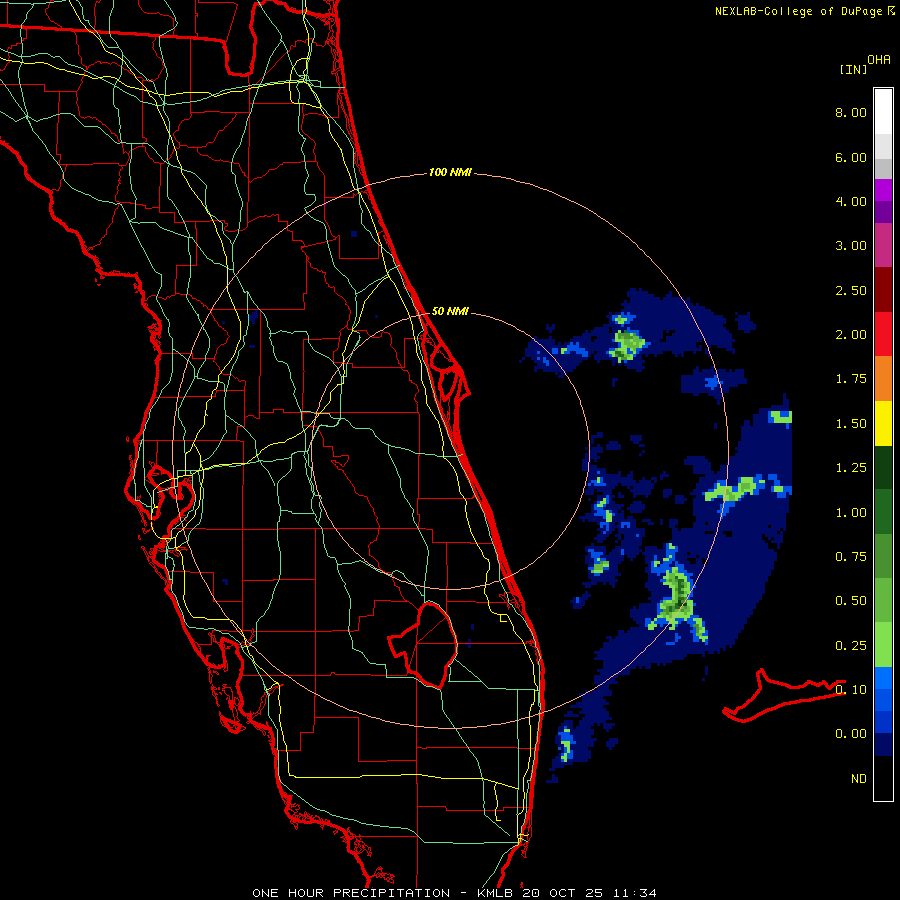Click the ONE HOUR PRECIPITATION title text
The width and height of the screenshot is (900, 900).
(351, 893)
